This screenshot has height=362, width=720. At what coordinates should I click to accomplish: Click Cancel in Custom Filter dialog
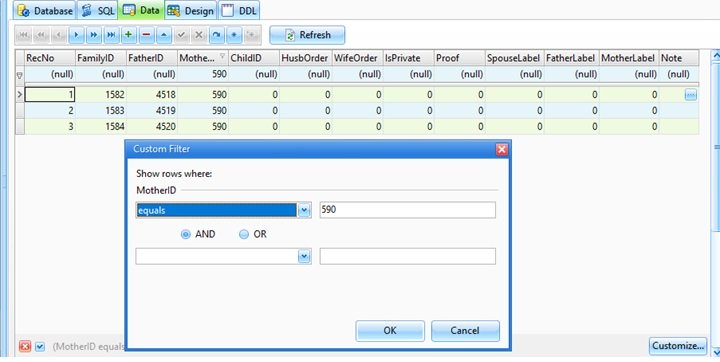(x=465, y=331)
